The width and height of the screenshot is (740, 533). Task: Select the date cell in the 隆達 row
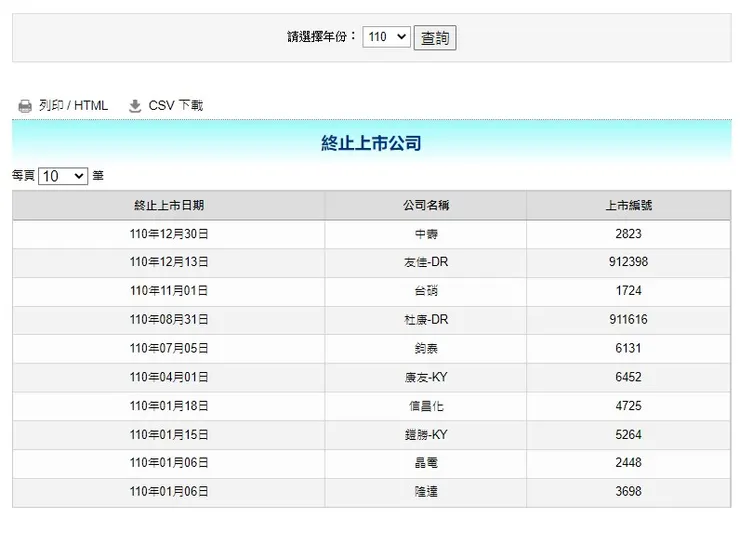pyautogui.click(x=169, y=491)
